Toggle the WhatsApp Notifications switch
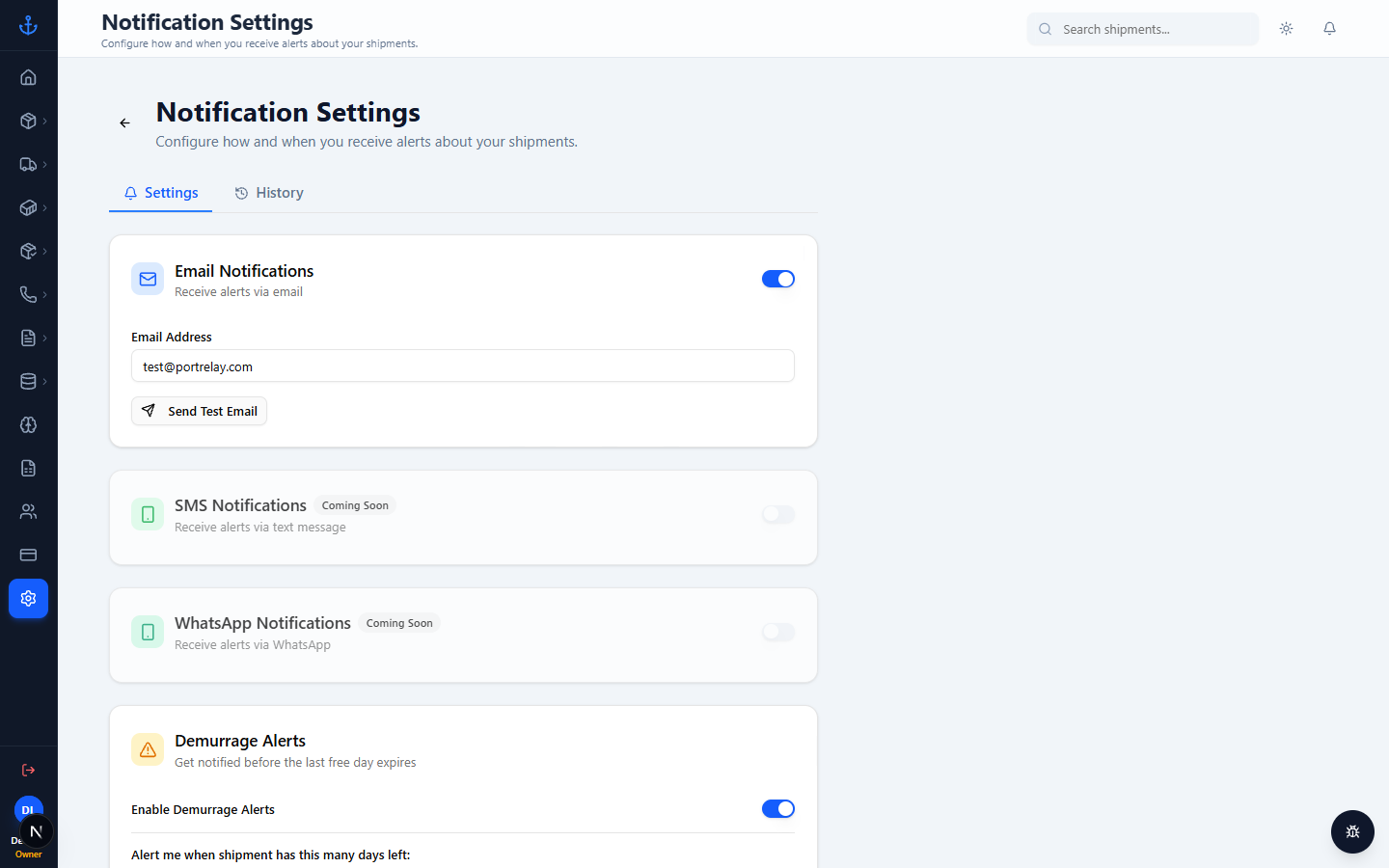This screenshot has height=868, width=1389. click(778, 632)
